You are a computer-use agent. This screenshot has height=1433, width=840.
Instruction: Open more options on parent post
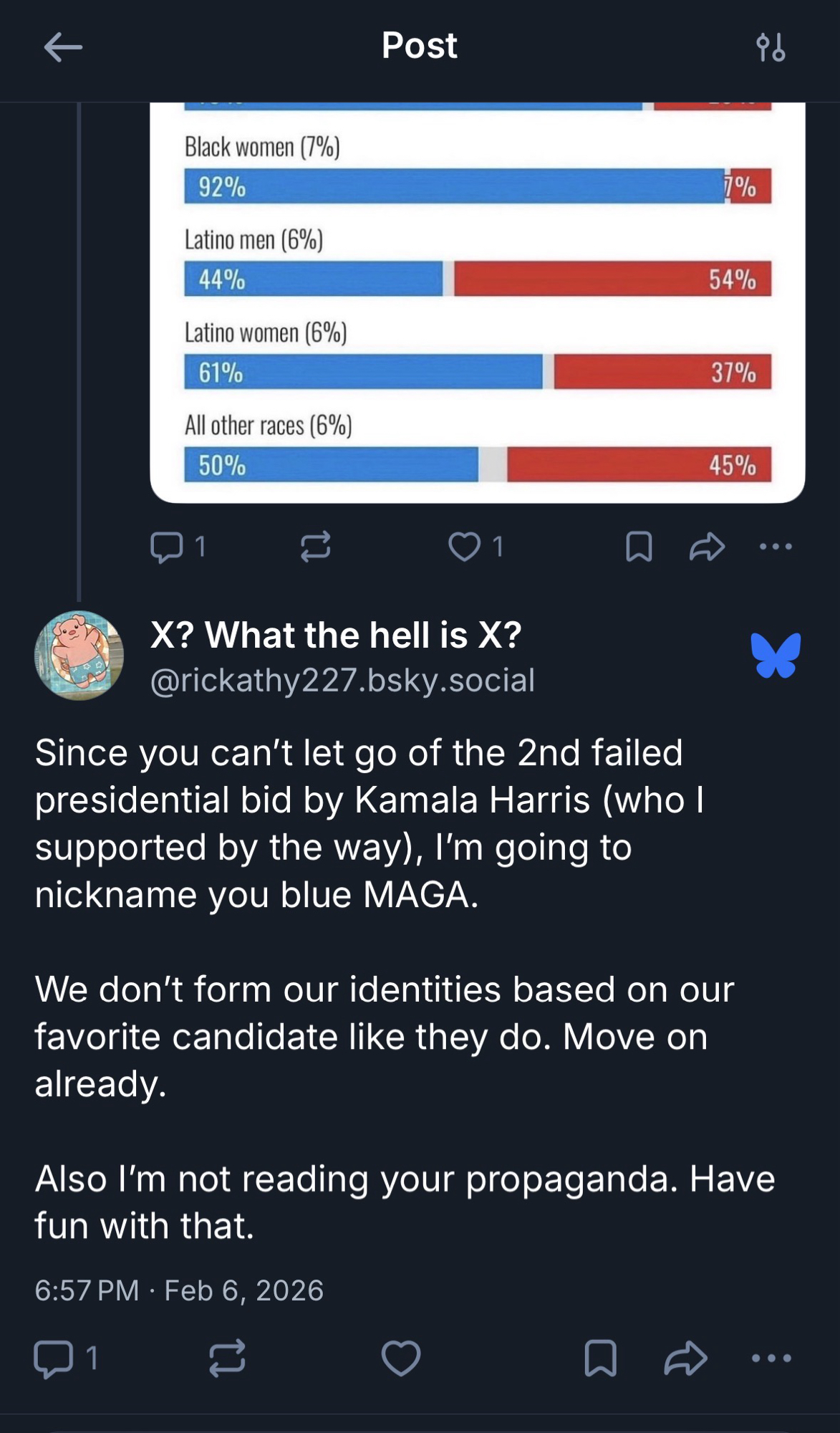pyautogui.click(x=776, y=547)
